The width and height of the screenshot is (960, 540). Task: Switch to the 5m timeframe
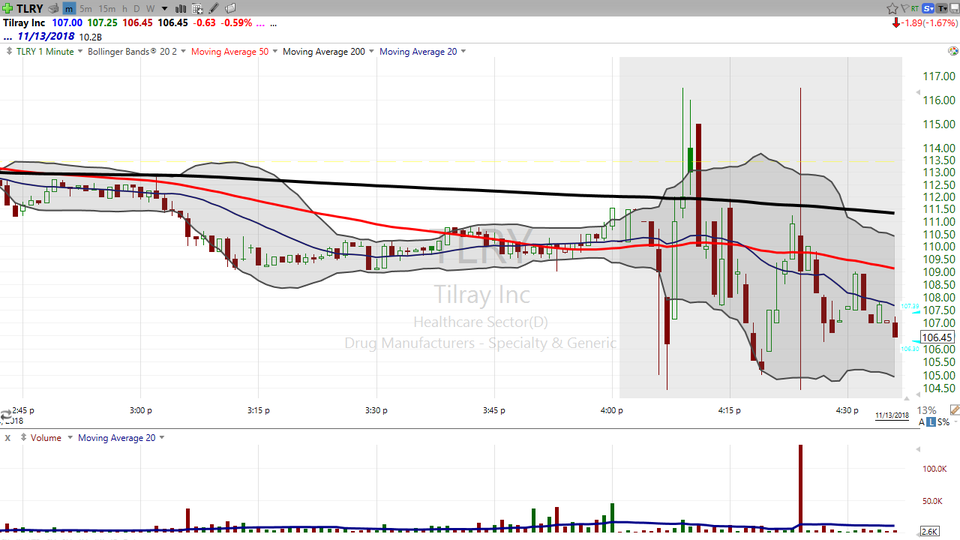[x=86, y=8]
